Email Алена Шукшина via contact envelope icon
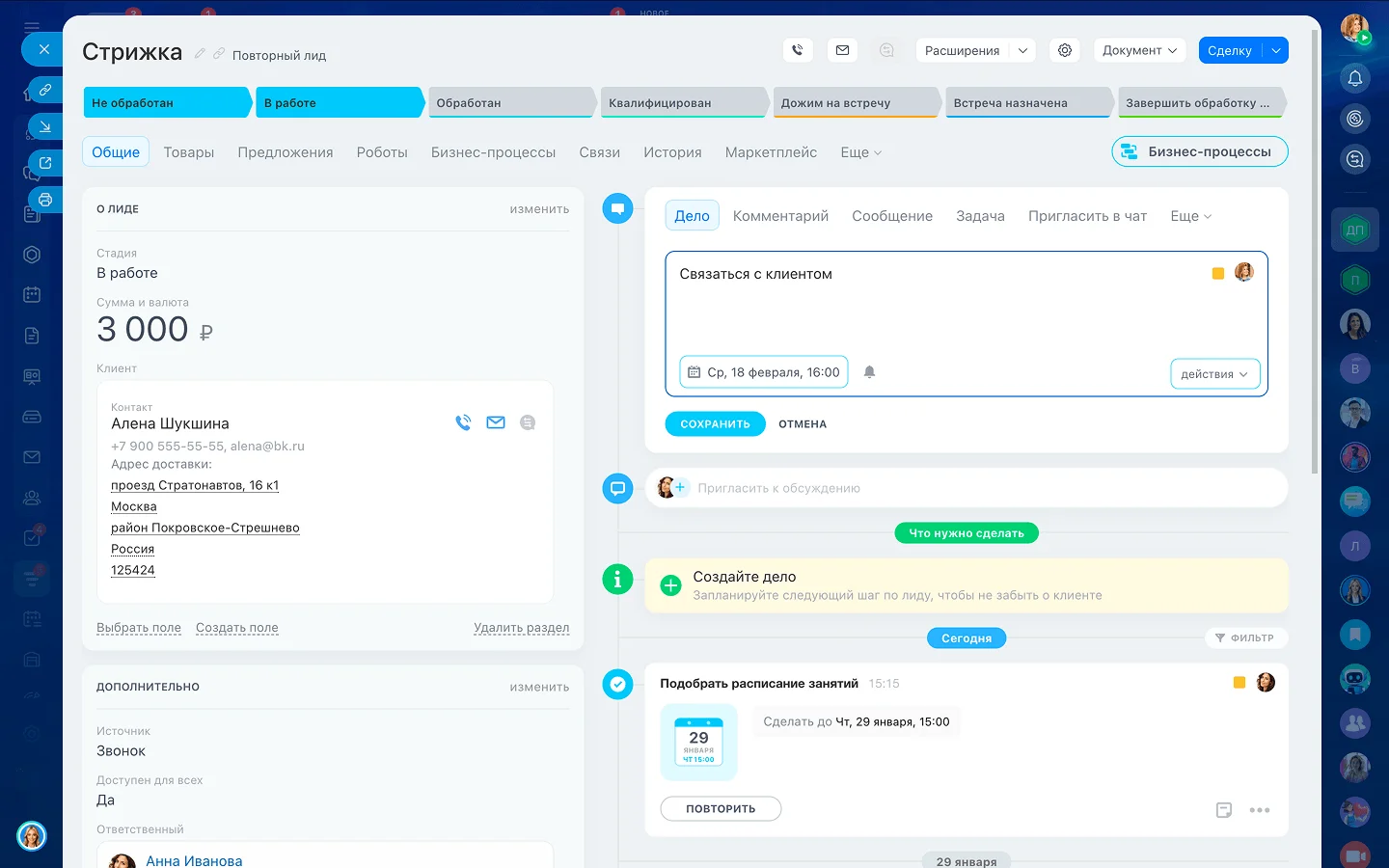 point(496,422)
